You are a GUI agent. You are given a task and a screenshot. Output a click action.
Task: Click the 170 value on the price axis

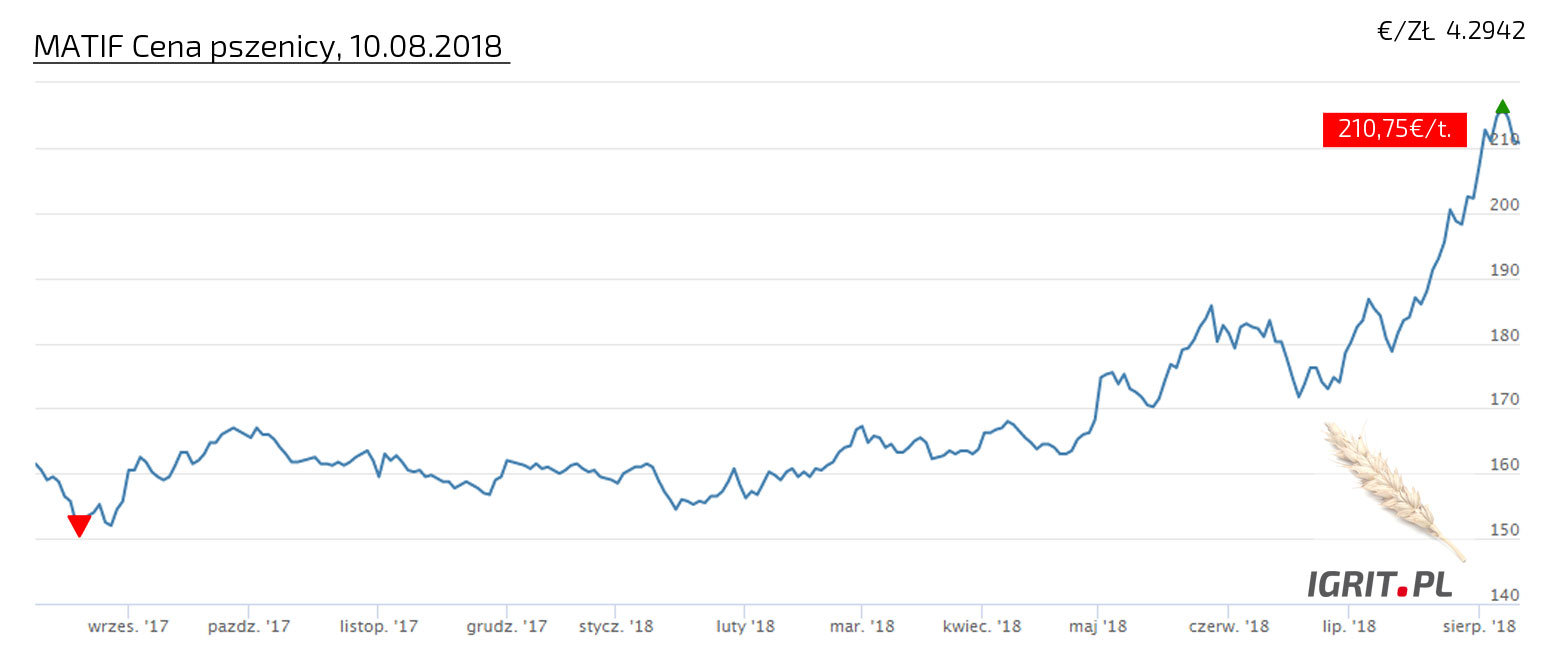1503,401
